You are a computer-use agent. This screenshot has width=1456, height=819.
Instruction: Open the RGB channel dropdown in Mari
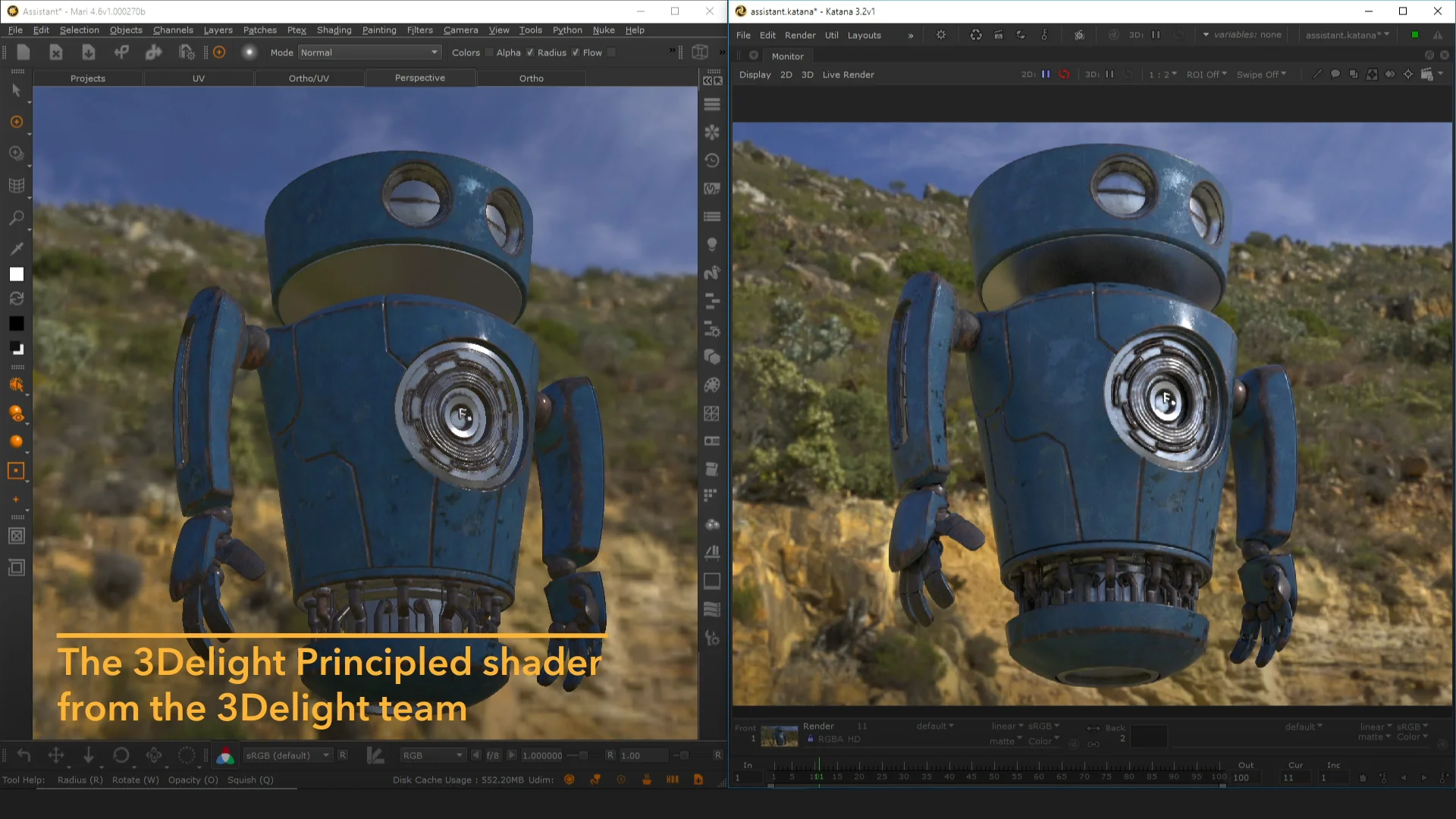click(432, 755)
